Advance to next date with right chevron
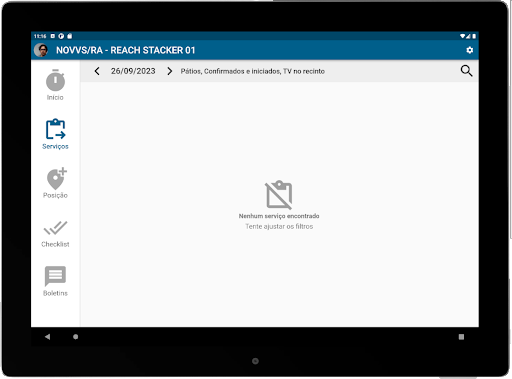The image size is (512, 379). coord(169,71)
